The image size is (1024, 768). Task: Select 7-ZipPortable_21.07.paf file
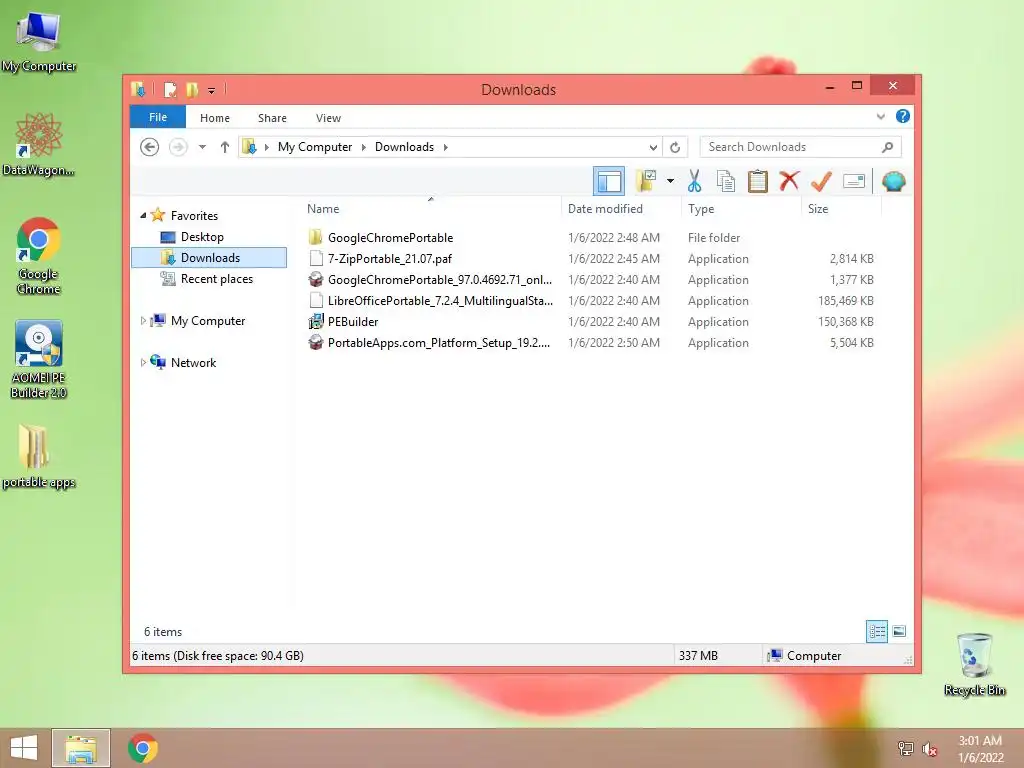point(390,259)
